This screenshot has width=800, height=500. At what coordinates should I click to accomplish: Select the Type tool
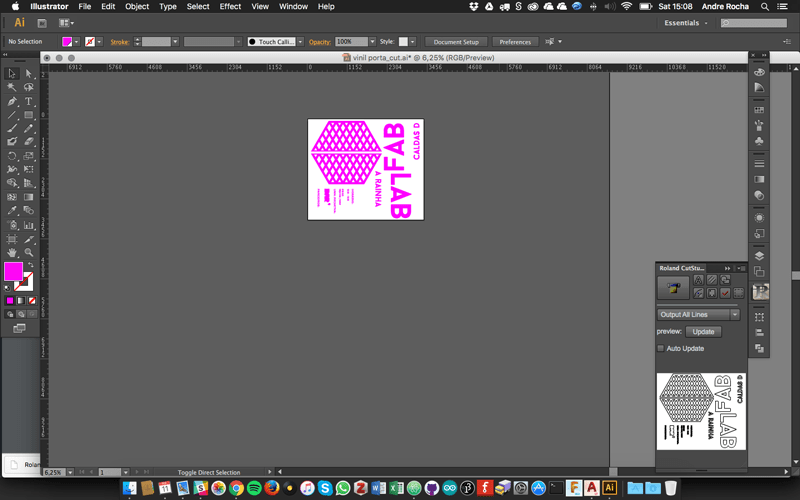pyautogui.click(x=29, y=101)
